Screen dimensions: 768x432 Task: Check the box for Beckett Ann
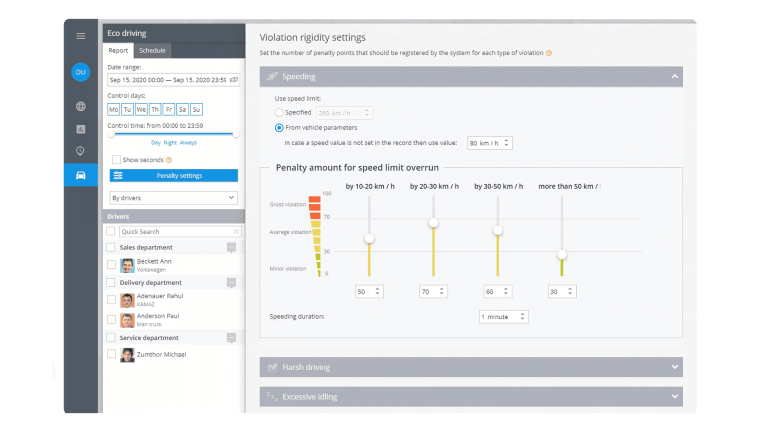[x=112, y=265]
